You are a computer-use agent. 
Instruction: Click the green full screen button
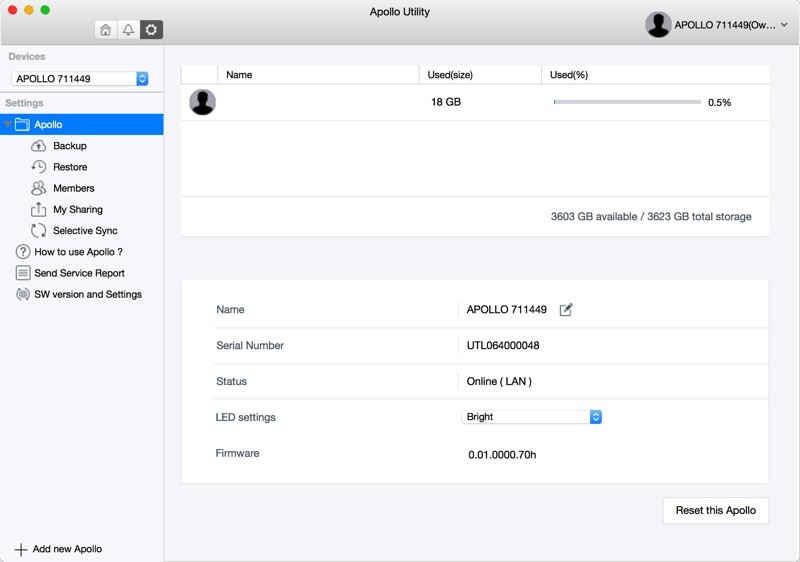point(45,10)
